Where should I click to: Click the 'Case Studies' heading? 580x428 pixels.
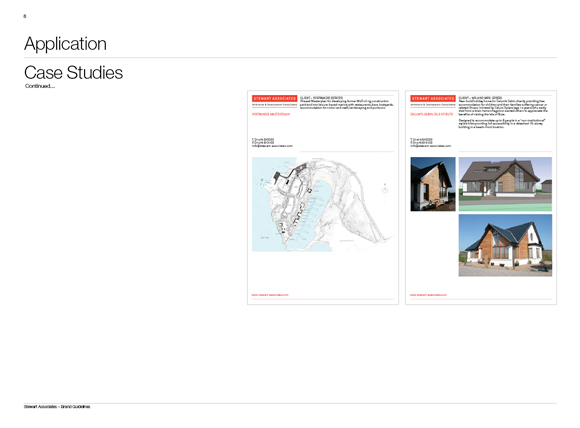pyautogui.click(x=73, y=73)
